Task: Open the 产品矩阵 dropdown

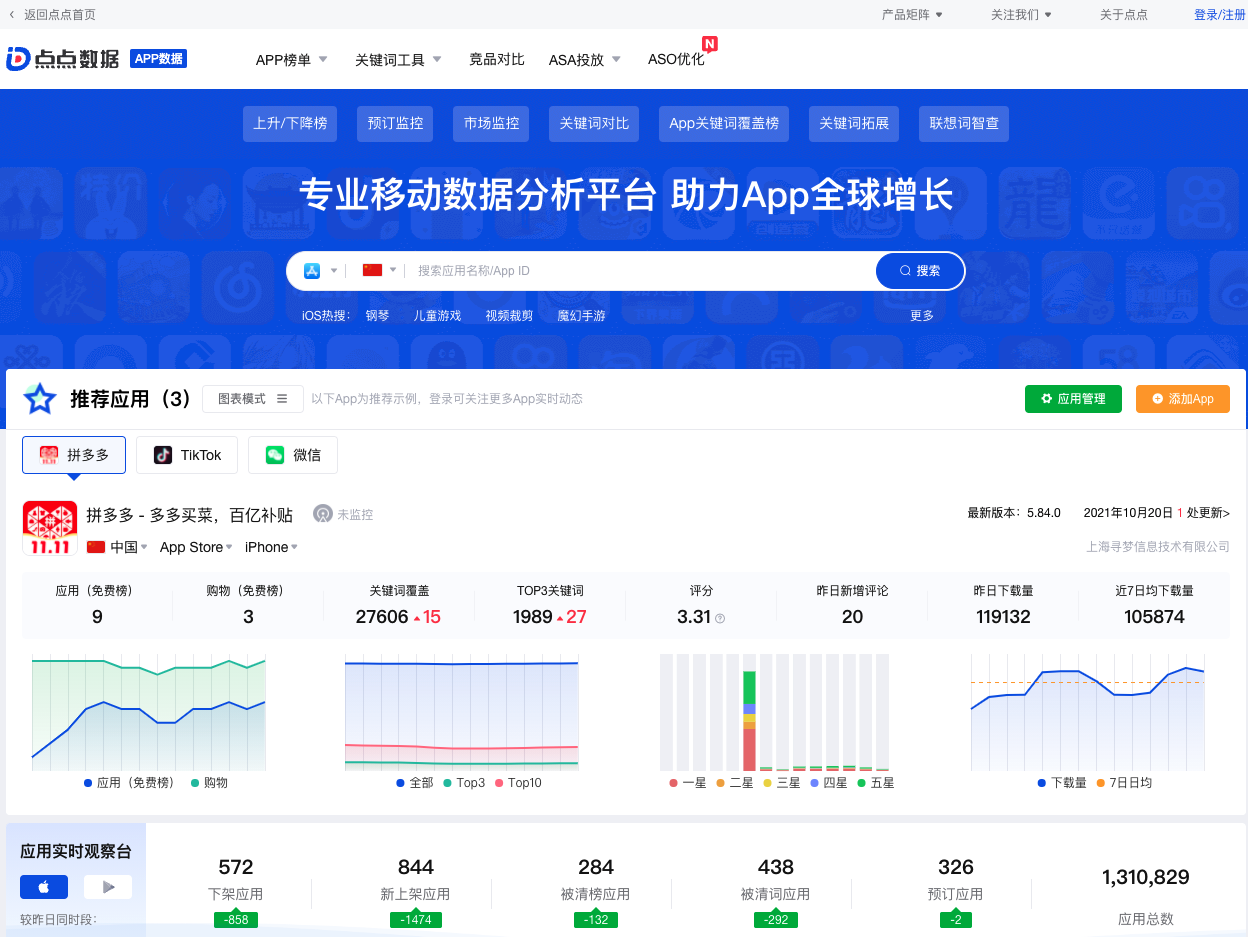Action: pyautogui.click(x=912, y=15)
